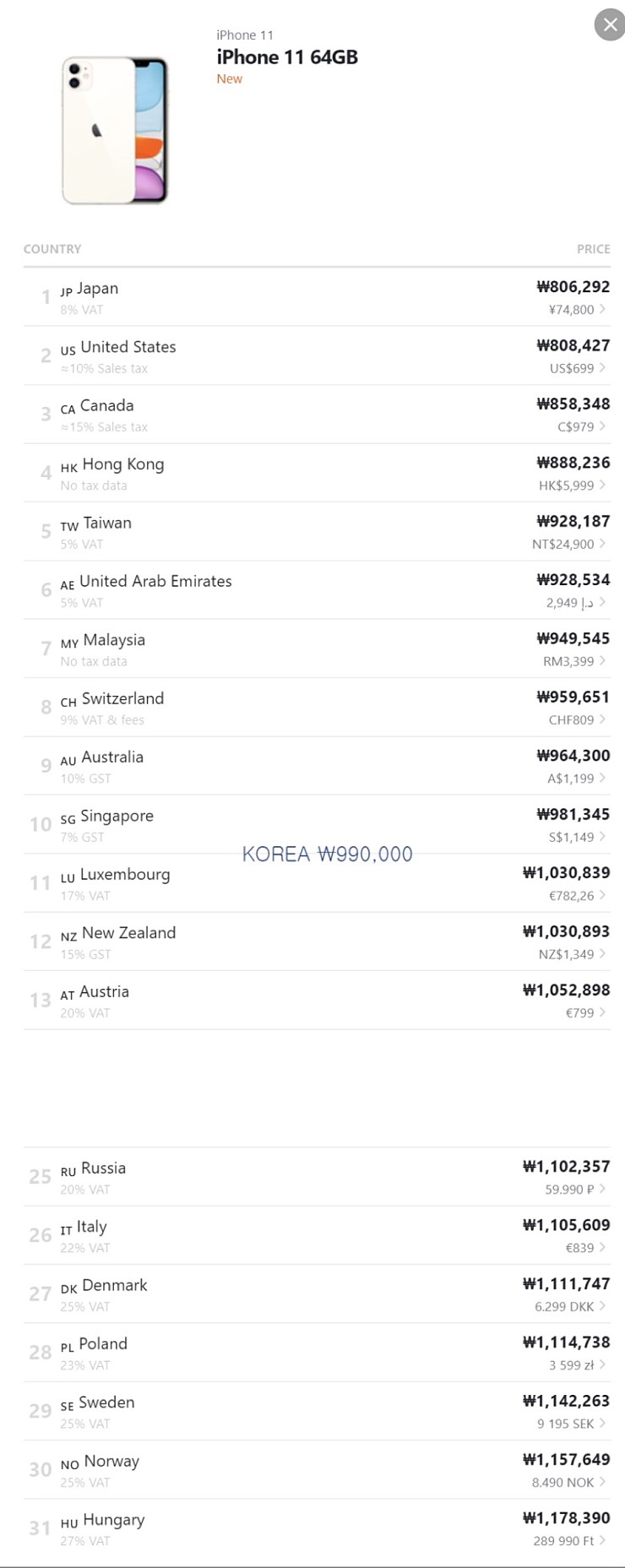
Task: Open the United States US$699 price arrow
Action: (602, 368)
